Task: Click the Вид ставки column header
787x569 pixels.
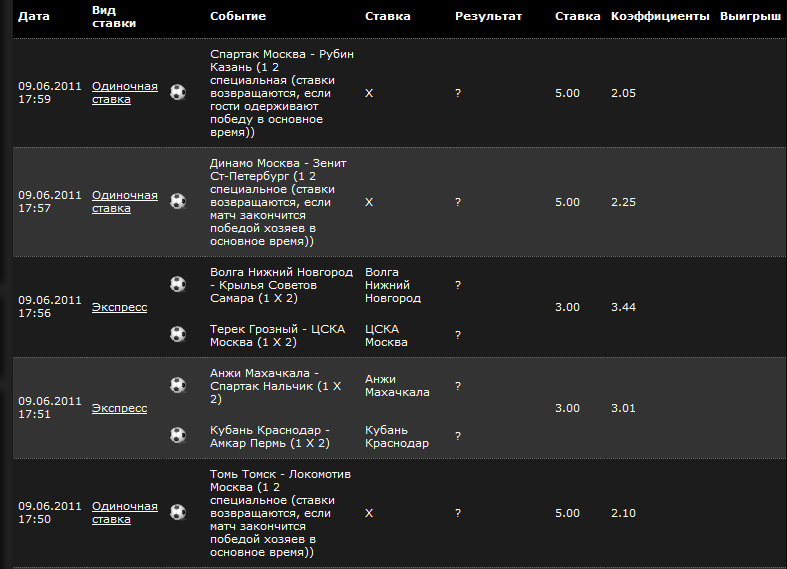Action: point(114,17)
